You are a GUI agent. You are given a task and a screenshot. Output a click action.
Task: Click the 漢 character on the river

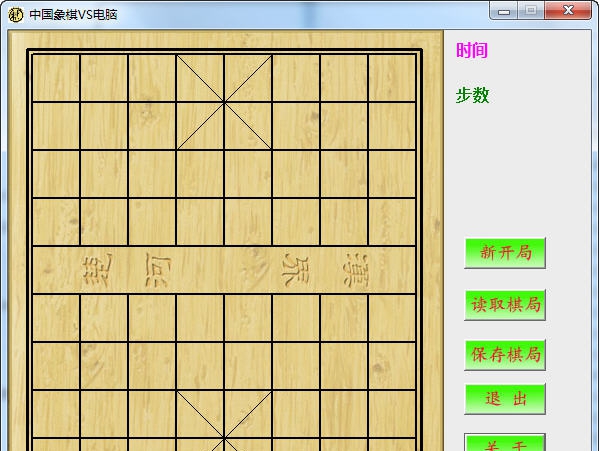pos(356,270)
